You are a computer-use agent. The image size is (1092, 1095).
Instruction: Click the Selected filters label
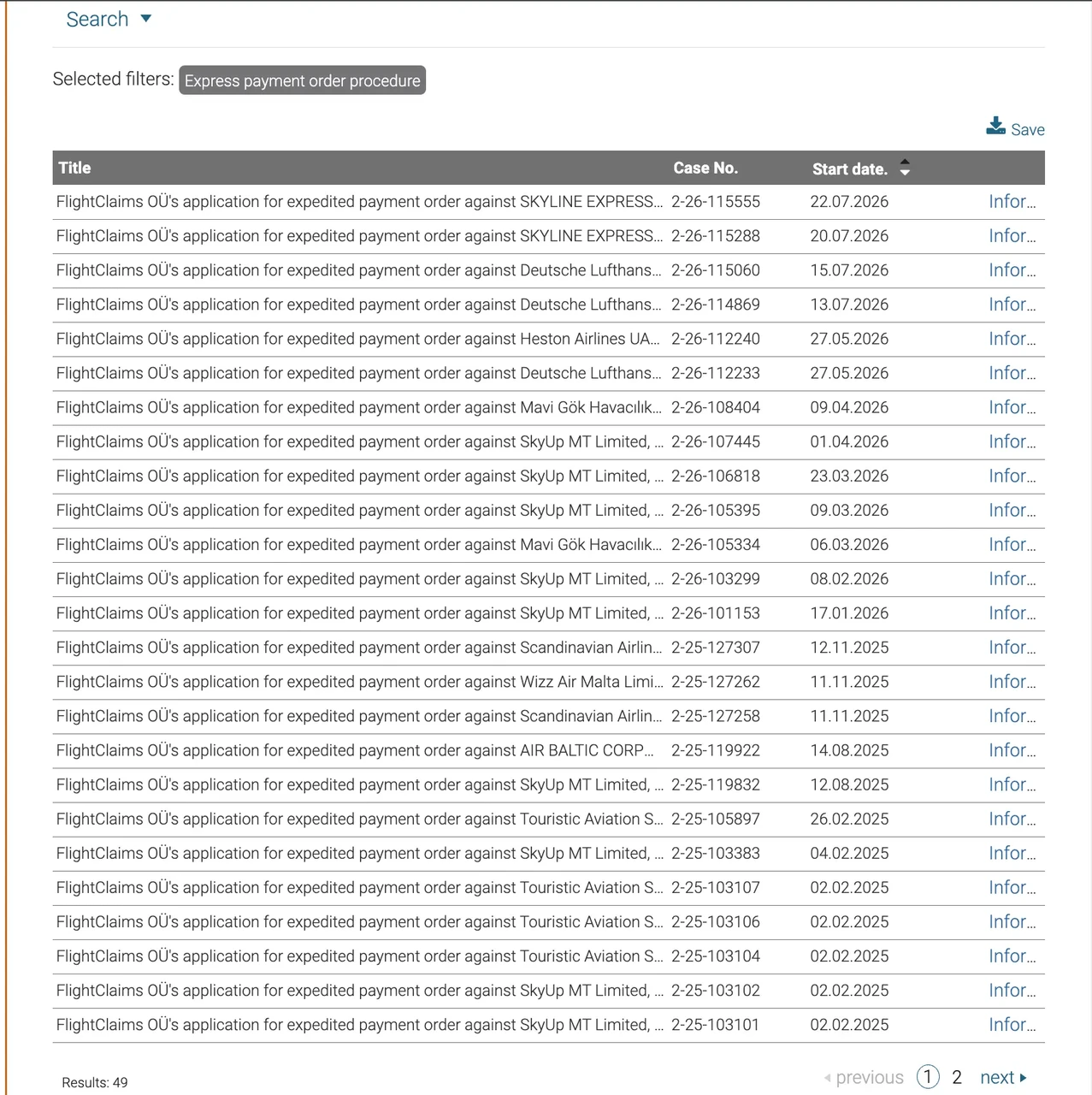pyautogui.click(x=113, y=79)
